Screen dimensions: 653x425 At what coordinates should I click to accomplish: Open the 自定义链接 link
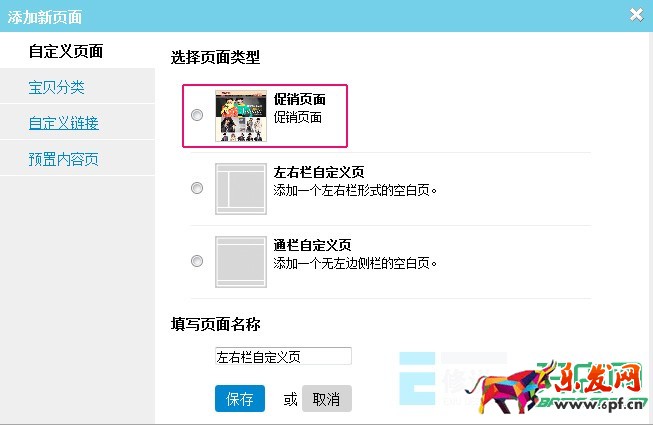[x=64, y=123]
